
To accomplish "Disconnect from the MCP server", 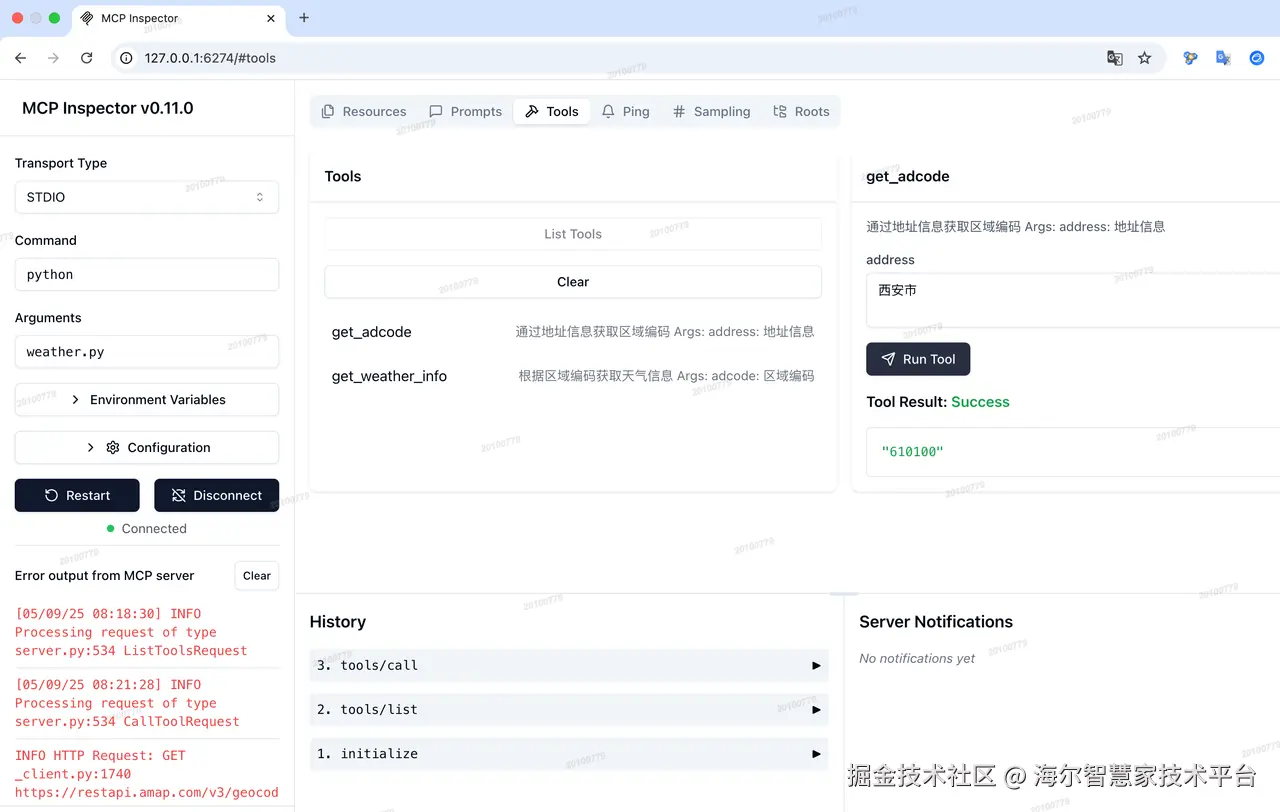I will [x=217, y=496].
